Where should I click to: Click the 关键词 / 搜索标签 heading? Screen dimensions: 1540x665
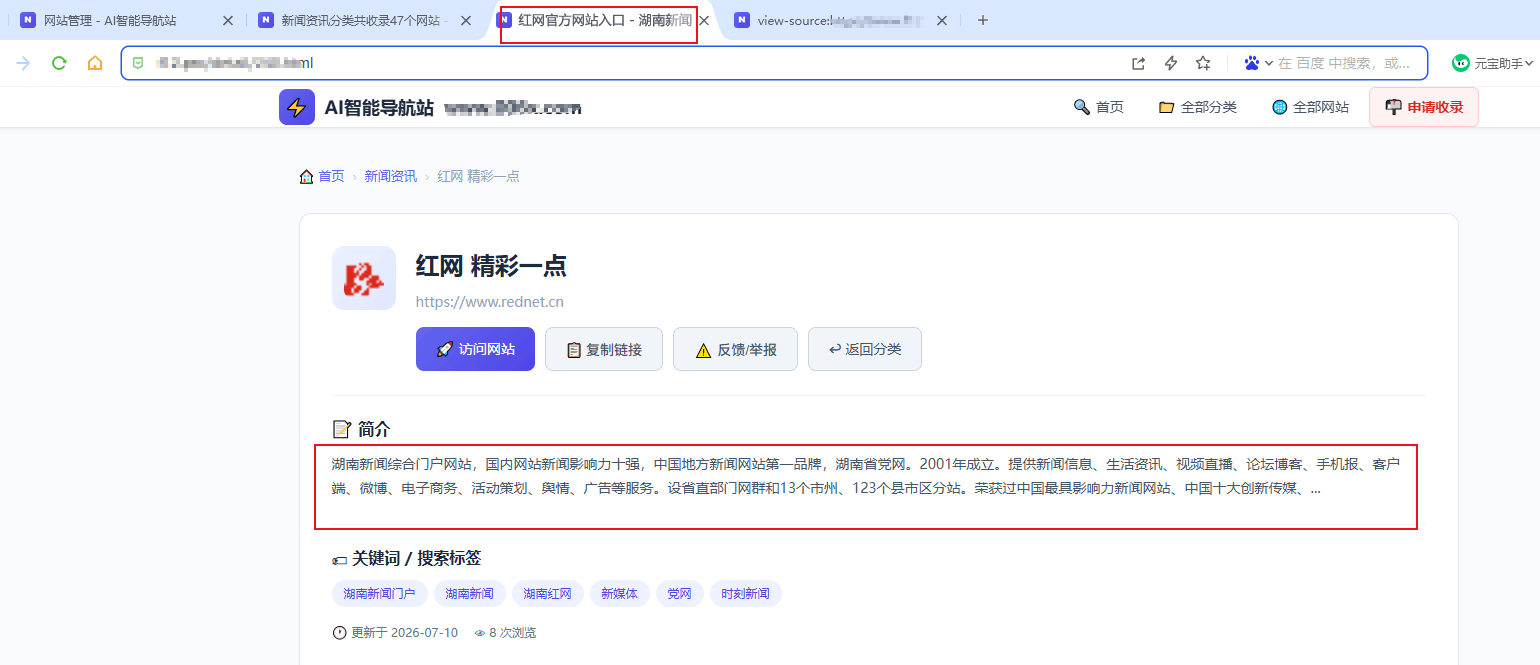point(407,558)
